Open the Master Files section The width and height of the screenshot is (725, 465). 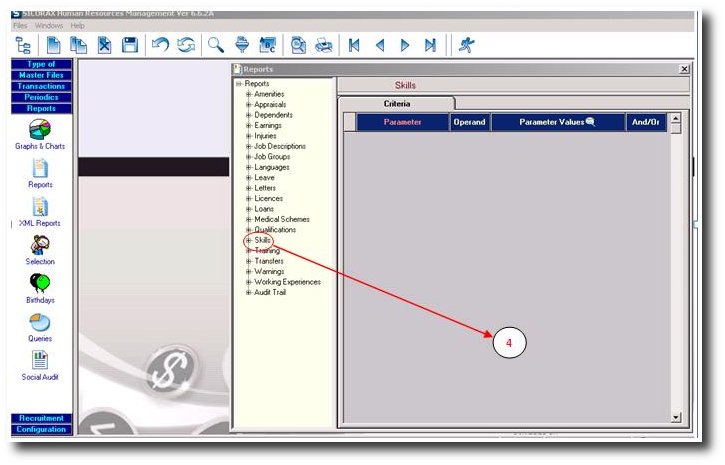(x=40, y=75)
